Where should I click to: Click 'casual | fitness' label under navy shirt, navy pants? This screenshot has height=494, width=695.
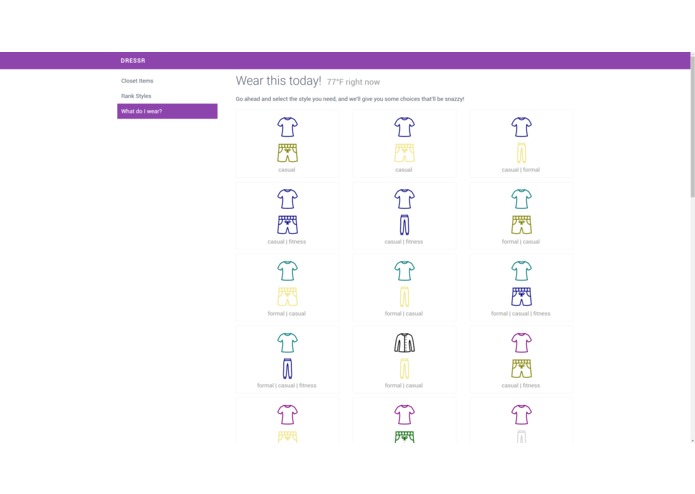[404, 241]
